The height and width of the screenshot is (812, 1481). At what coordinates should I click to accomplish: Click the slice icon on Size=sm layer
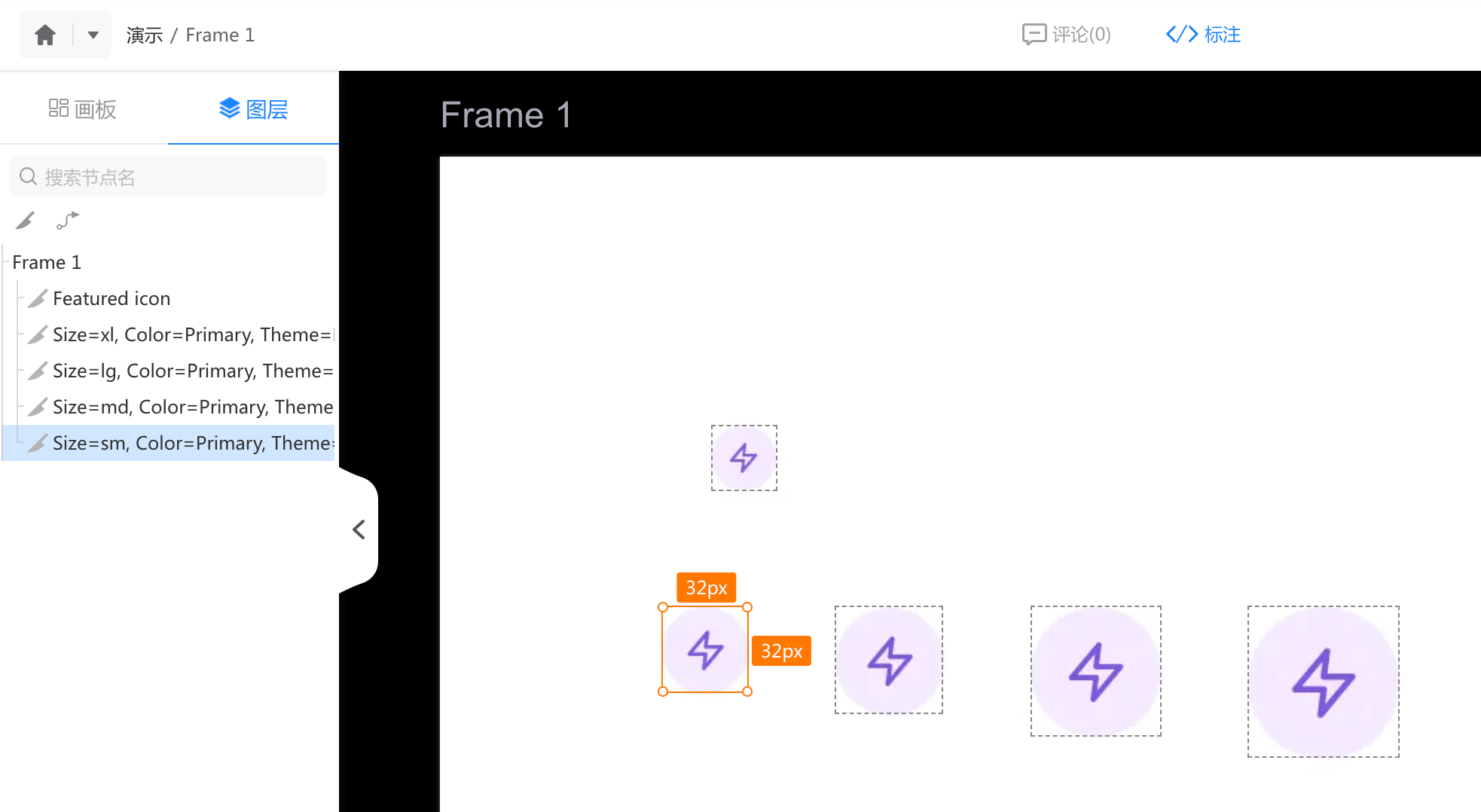(38, 443)
